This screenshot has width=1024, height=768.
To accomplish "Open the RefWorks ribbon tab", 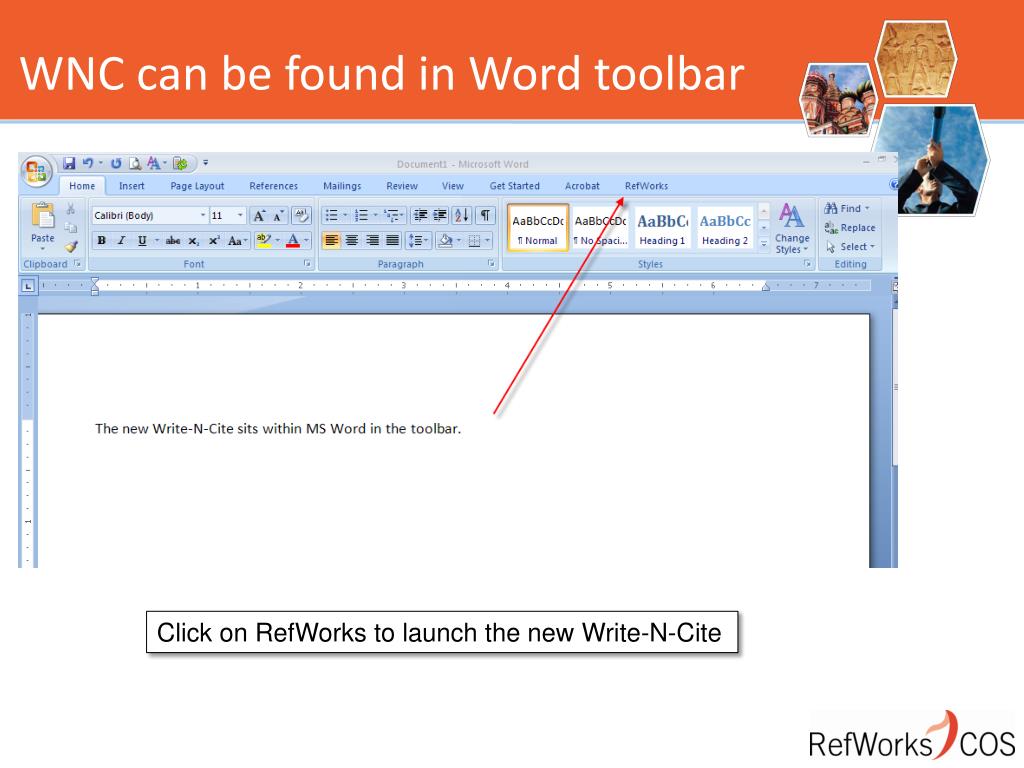I will coord(647,186).
